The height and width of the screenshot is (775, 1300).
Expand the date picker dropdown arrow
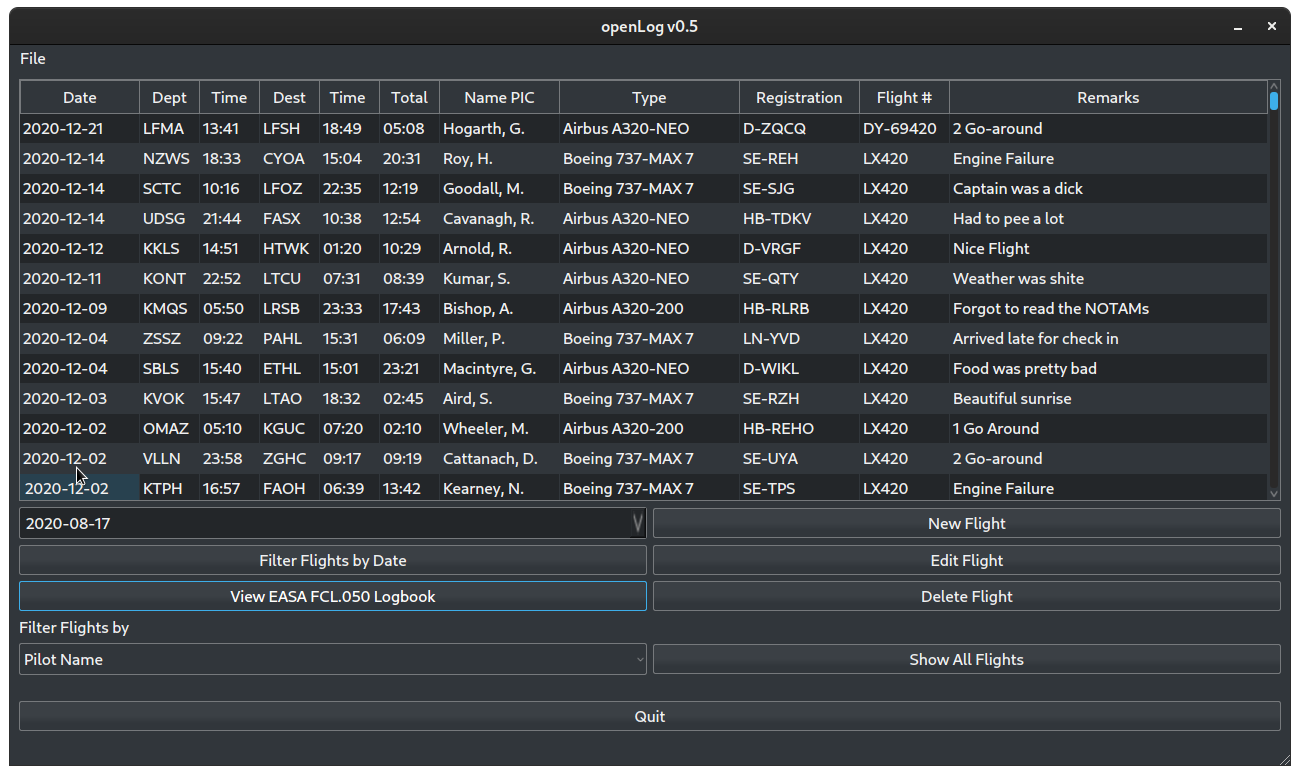[x=638, y=523]
